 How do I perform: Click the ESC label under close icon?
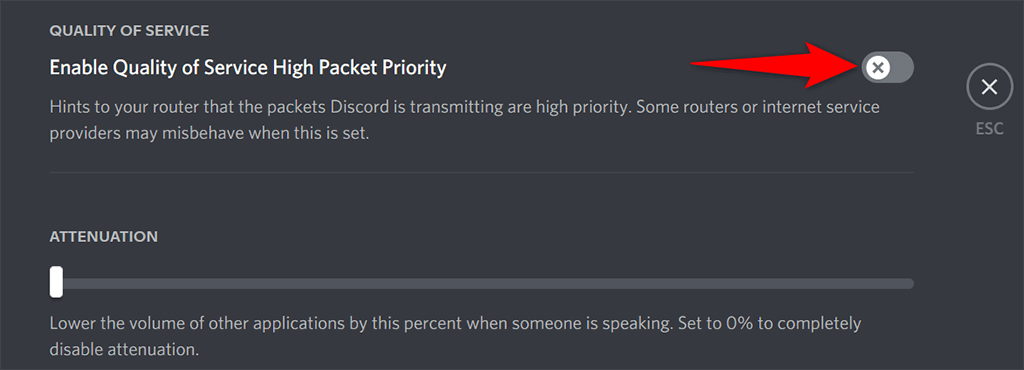coord(989,129)
